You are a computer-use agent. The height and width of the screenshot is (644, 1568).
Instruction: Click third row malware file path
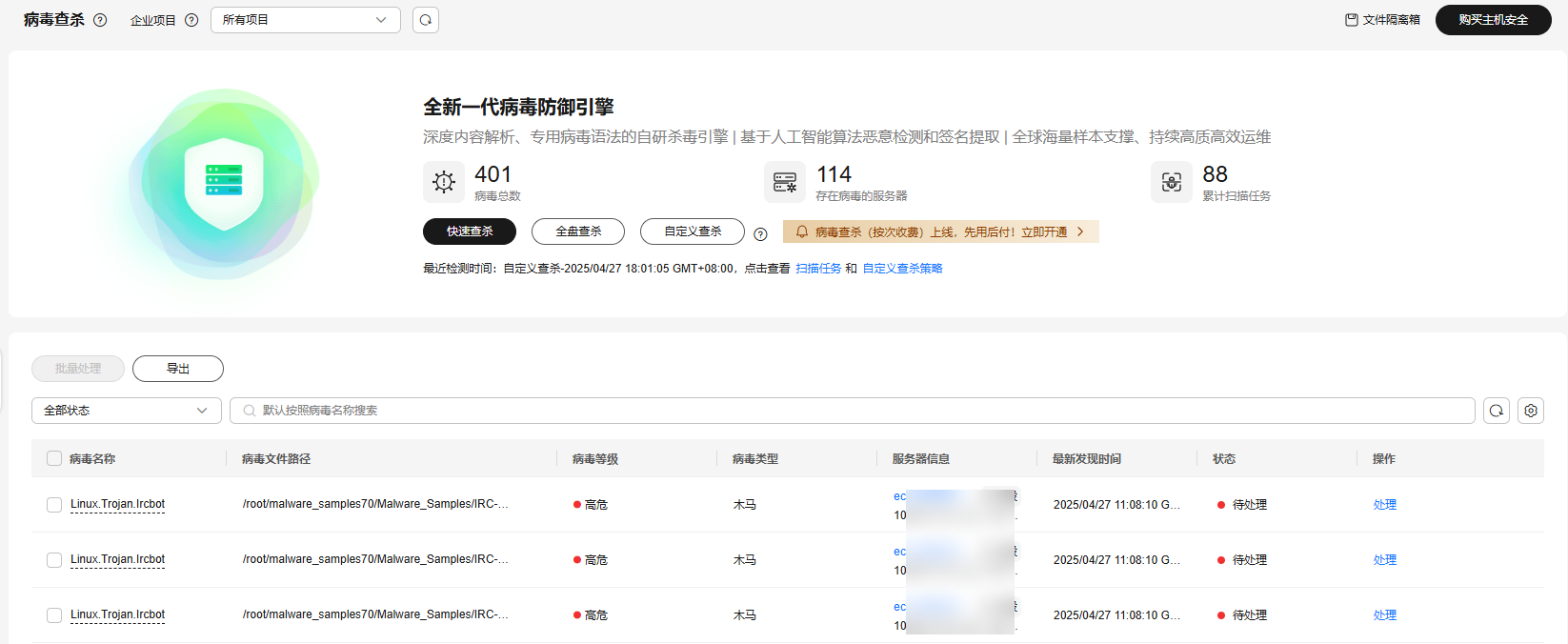tap(375, 614)
